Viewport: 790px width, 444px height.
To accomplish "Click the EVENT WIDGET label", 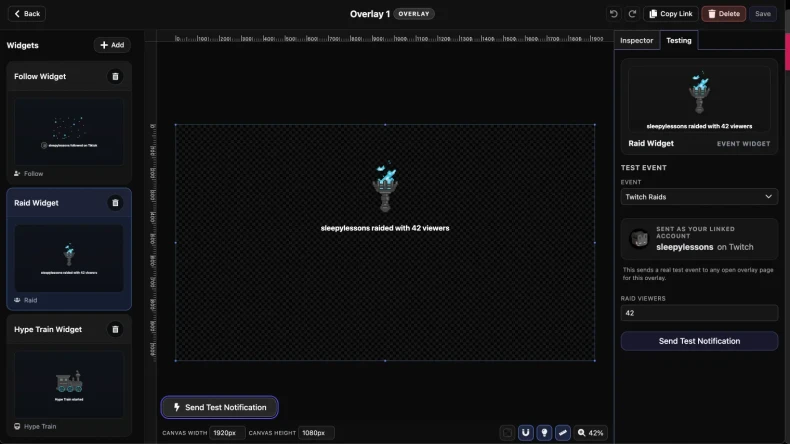I will coord(743,144).
